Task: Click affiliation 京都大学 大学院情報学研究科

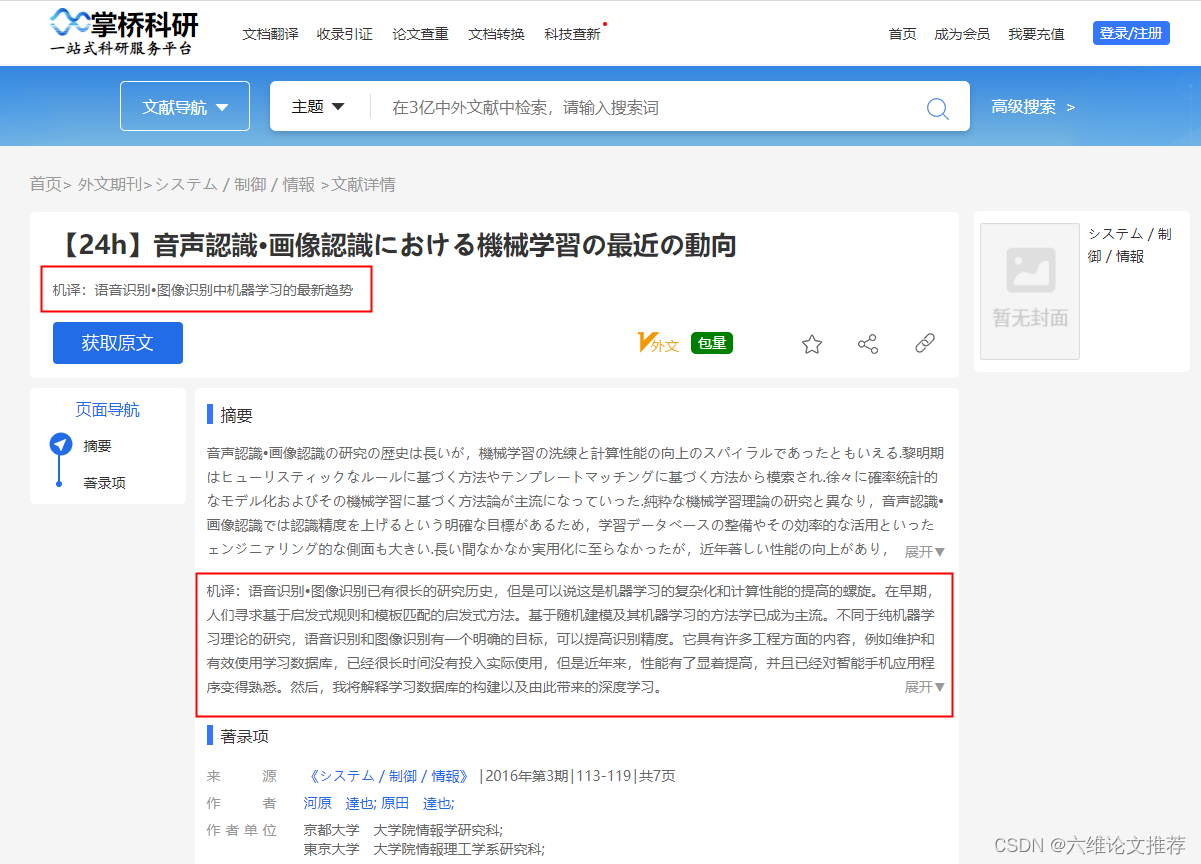Action: 403,829
